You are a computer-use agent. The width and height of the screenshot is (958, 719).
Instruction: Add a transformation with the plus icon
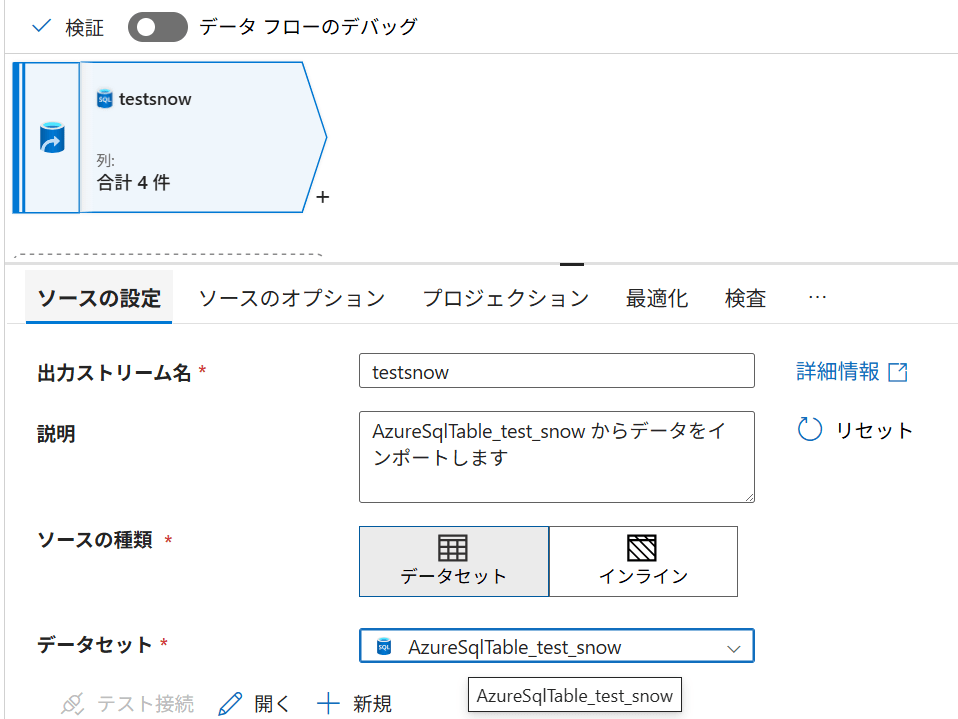pos(323,197)
